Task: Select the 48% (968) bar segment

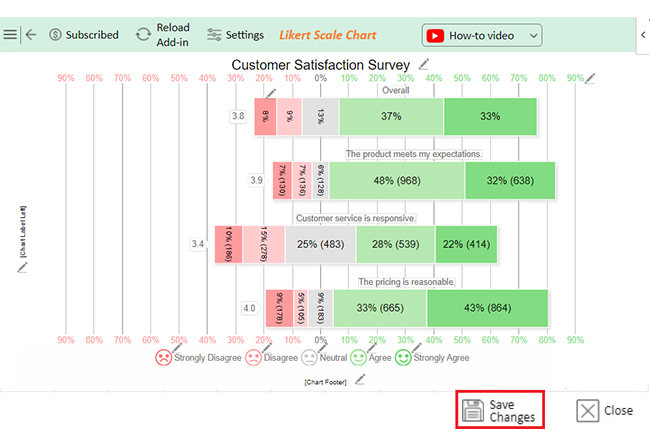Action: pos(397,180)
